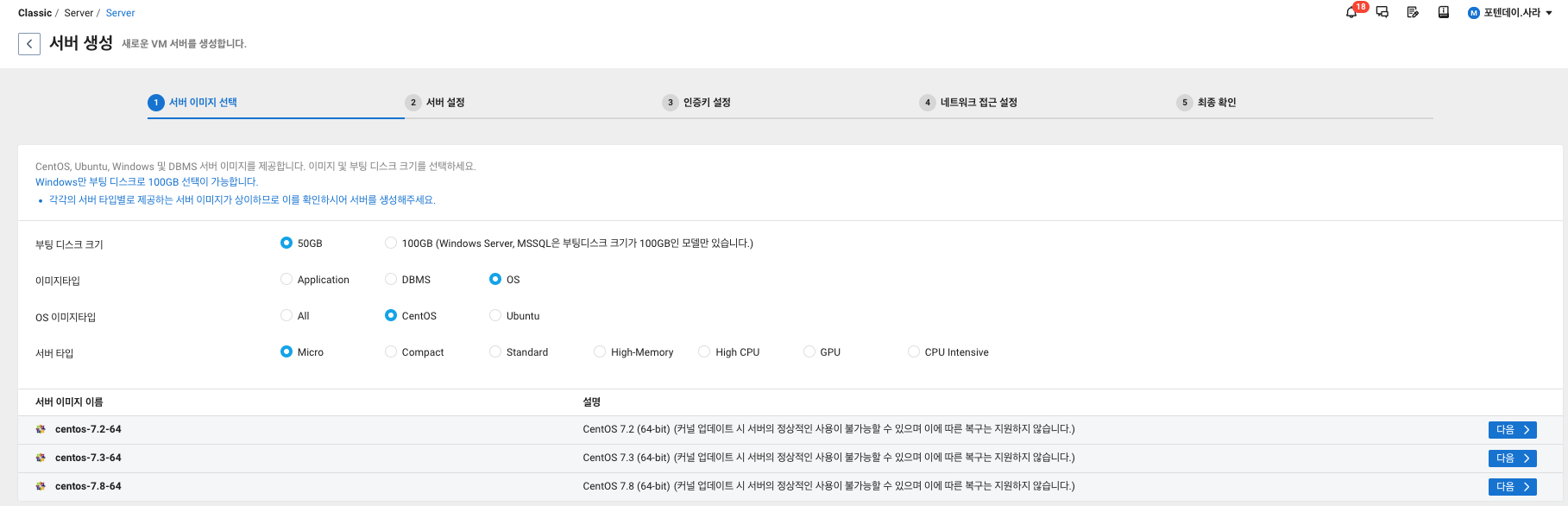This screenshot has width=1568, height=506.
Task: Select CPU Intensive server type
Action: click(x=914, y=351)
